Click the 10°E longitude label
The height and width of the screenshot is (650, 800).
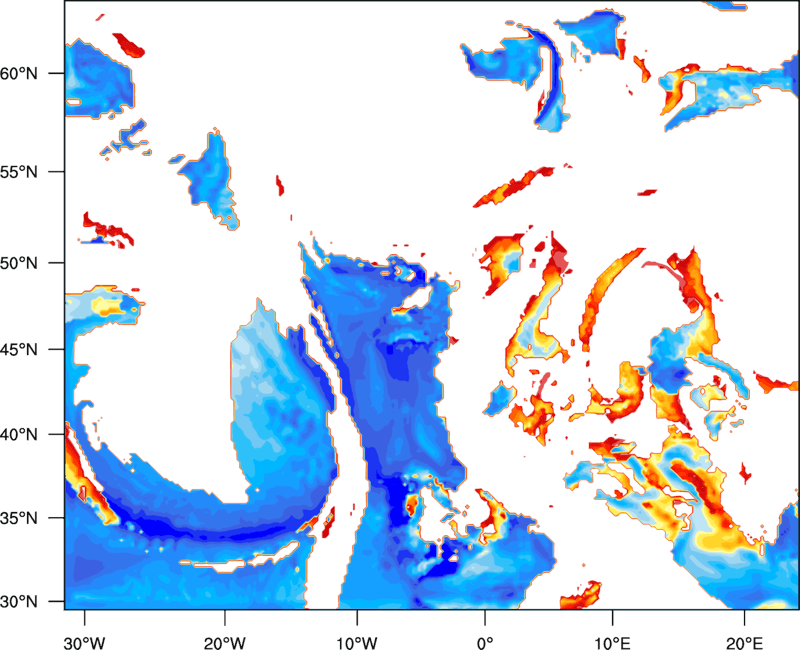[612, 643]
